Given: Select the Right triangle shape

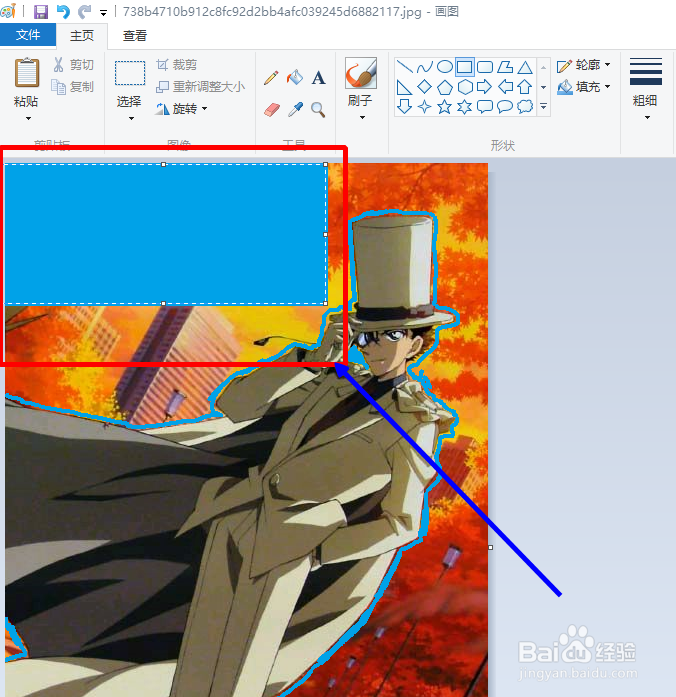Looking at the screenshot, I should tap(404, 87).
